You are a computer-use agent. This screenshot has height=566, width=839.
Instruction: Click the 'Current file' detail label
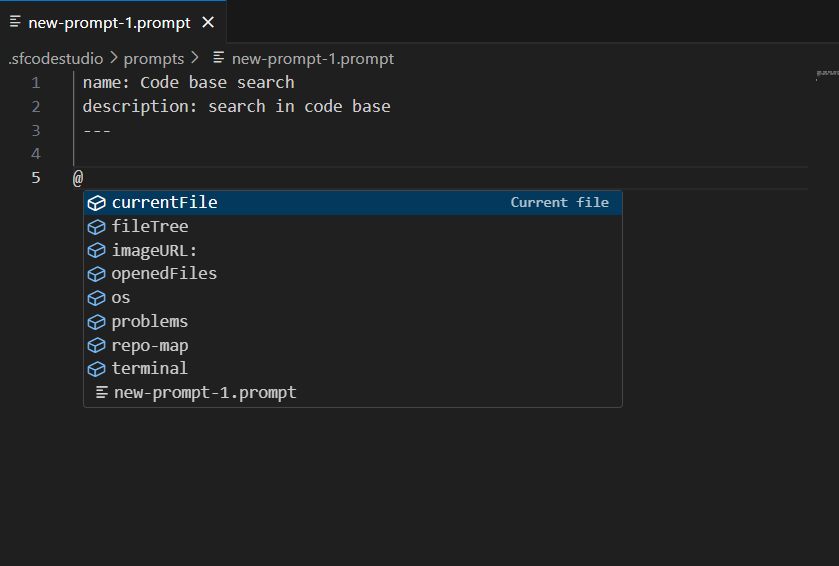tap(559, 203)
